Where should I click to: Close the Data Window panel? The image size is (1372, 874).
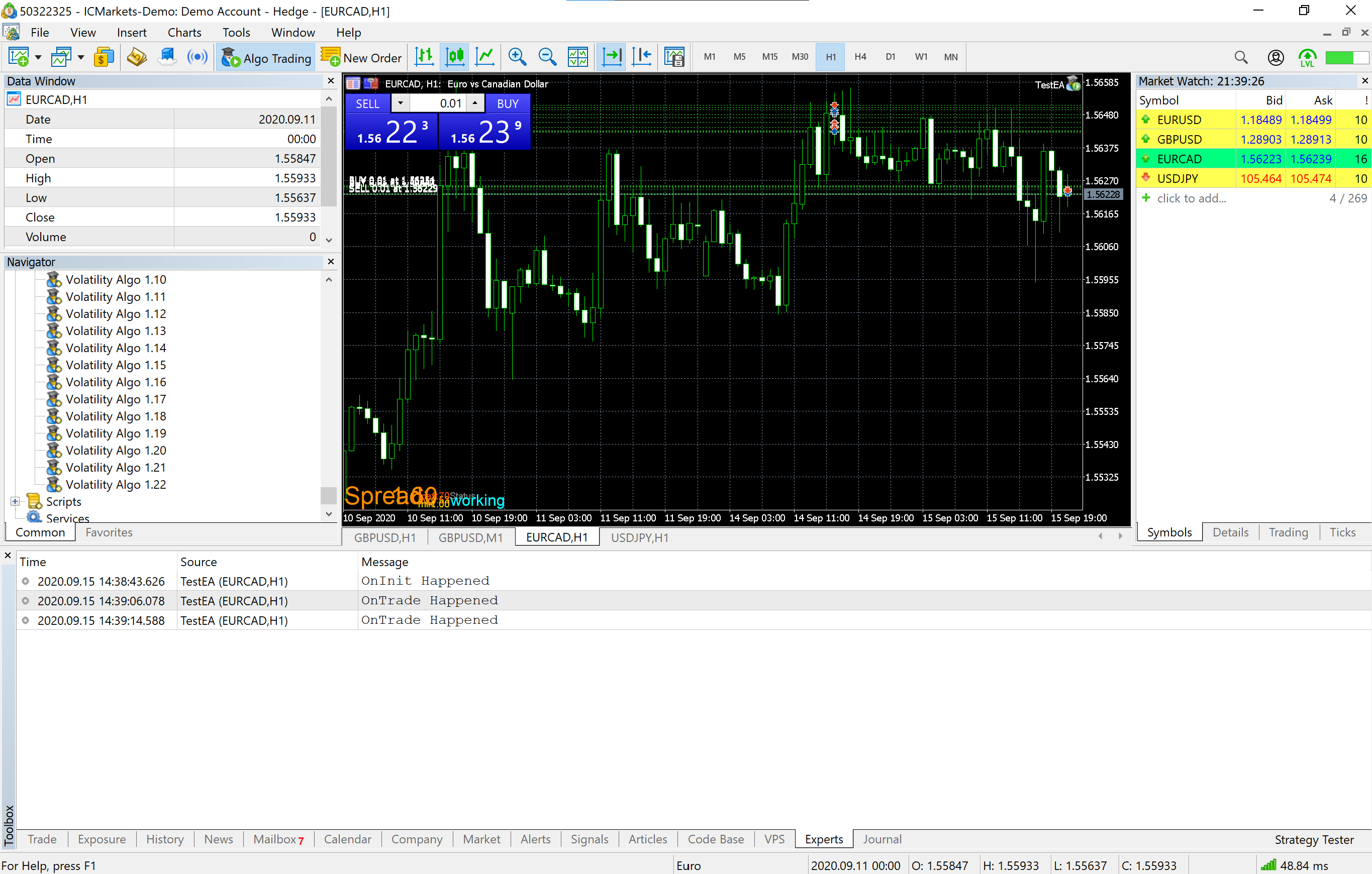331,81
